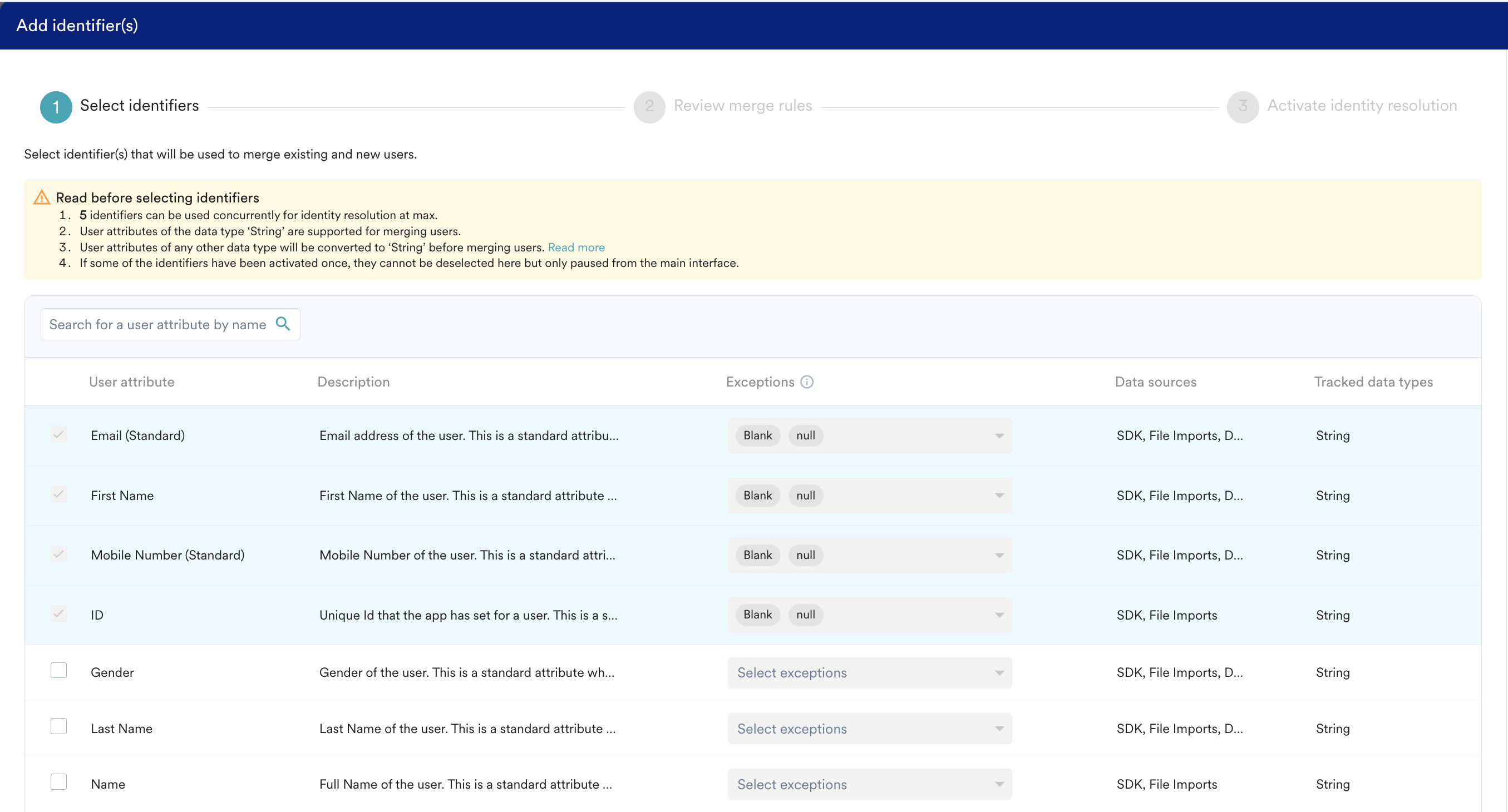Check the Gender attribute checkbox
Viewport: 1508px width, 812px height.
[x=58, y=670]
